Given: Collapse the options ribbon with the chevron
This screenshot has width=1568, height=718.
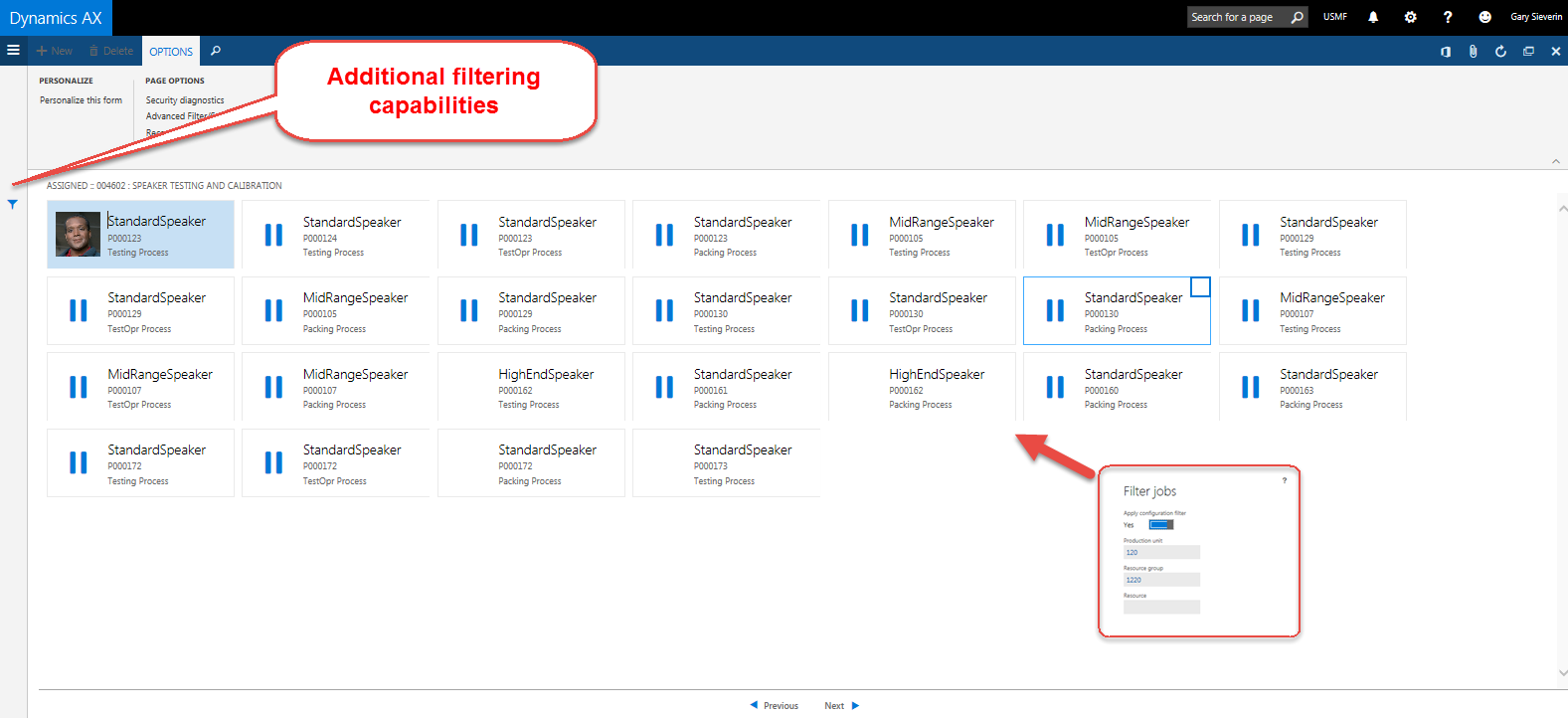Looking at the screenshot, I should (x=1555, y=161).
